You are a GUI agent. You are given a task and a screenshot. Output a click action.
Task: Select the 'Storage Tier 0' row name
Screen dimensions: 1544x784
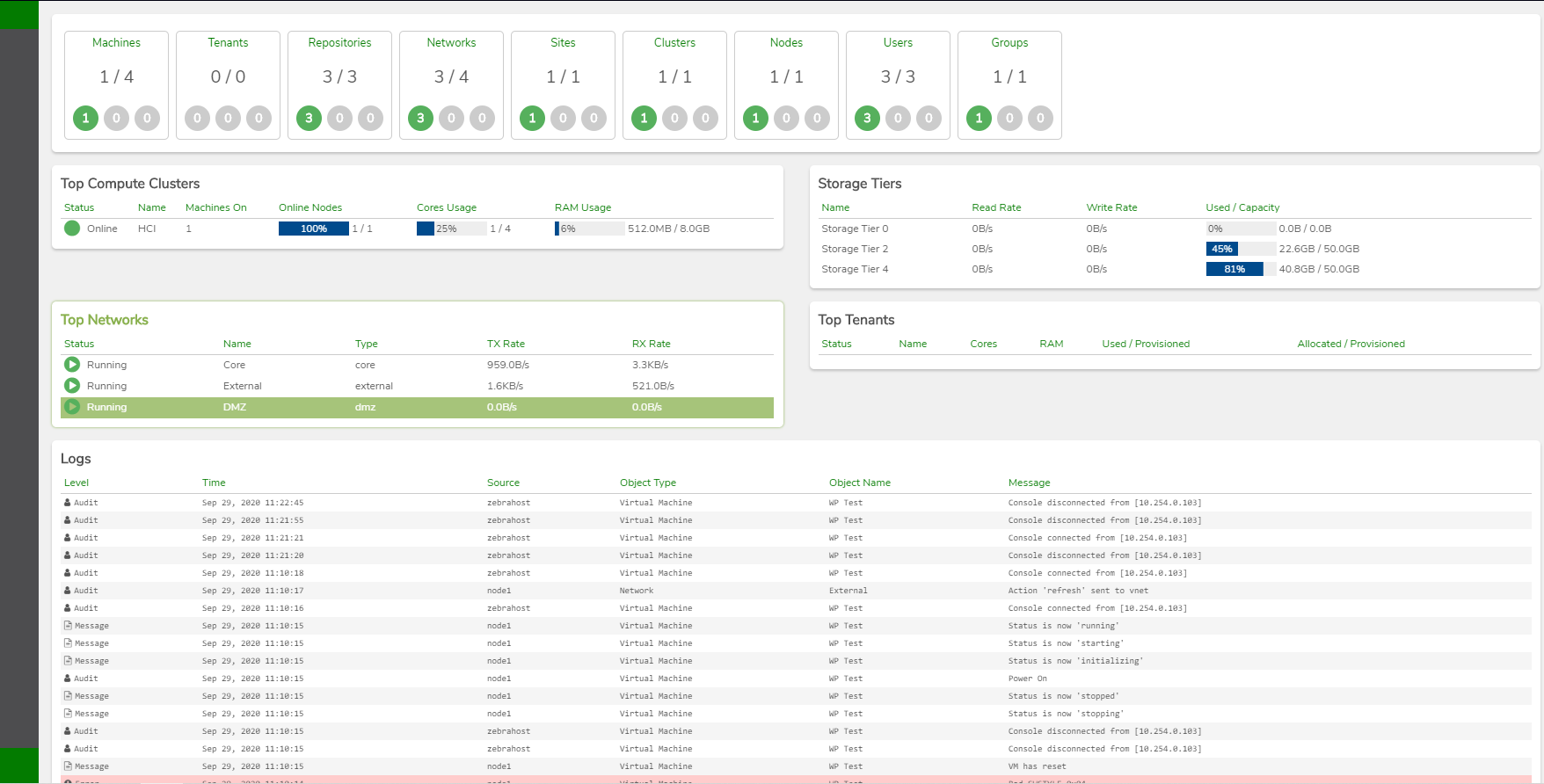tap(855, 229)
